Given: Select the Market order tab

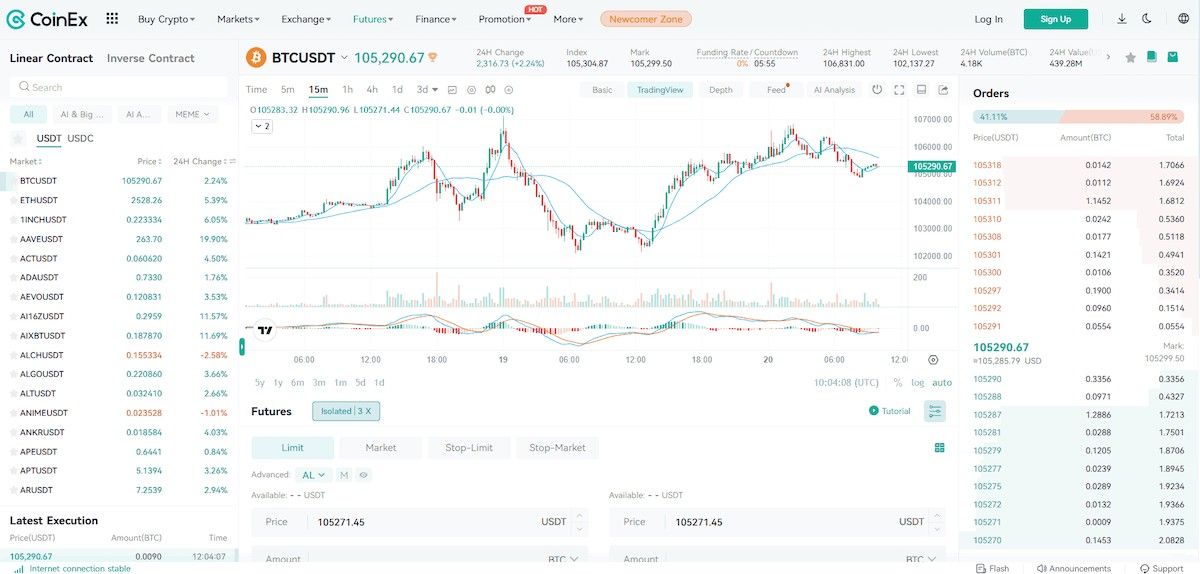Looking at the screenshot, I should pyautogui.click(x=381, y=447).
